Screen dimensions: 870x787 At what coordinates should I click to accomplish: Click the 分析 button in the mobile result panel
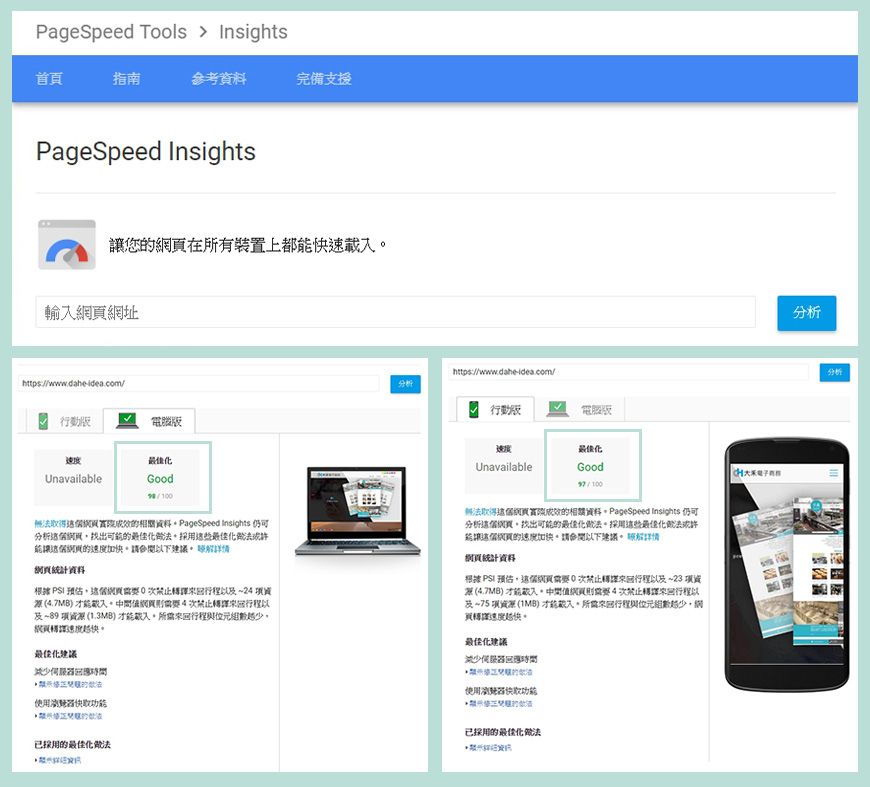(834, 372)
